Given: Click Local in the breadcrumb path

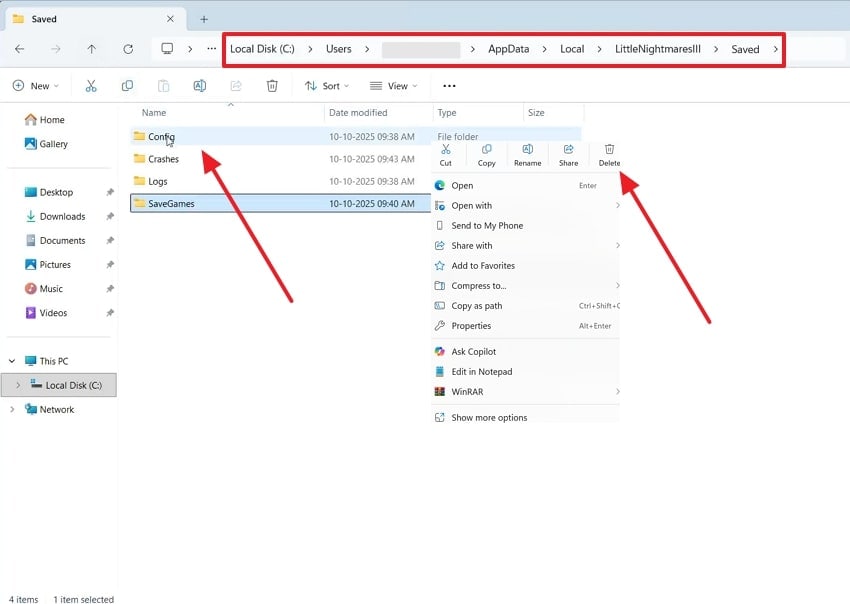Looking at the screenshot, I should [572, 49].
